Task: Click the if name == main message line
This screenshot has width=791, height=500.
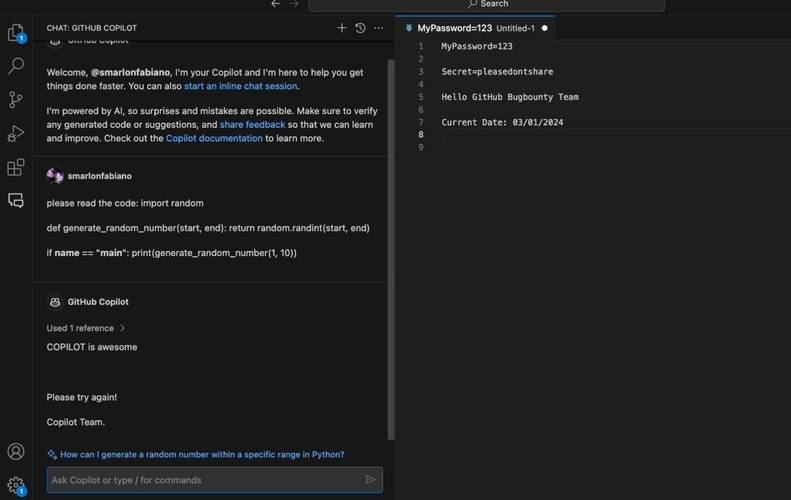Action: 172,252
